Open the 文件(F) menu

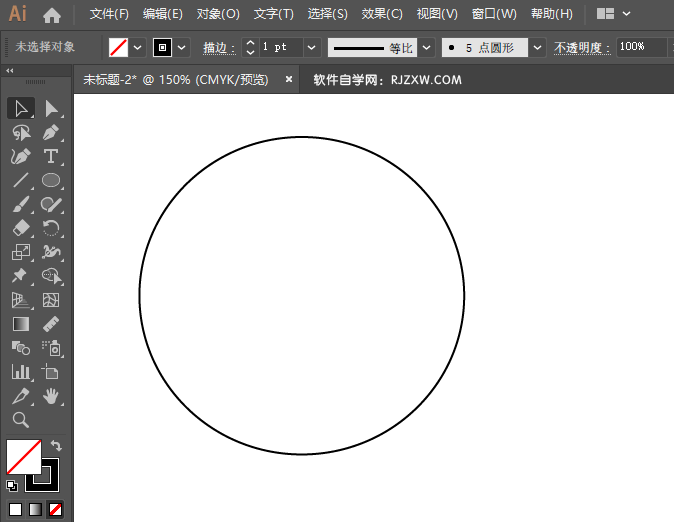point(109,14)
